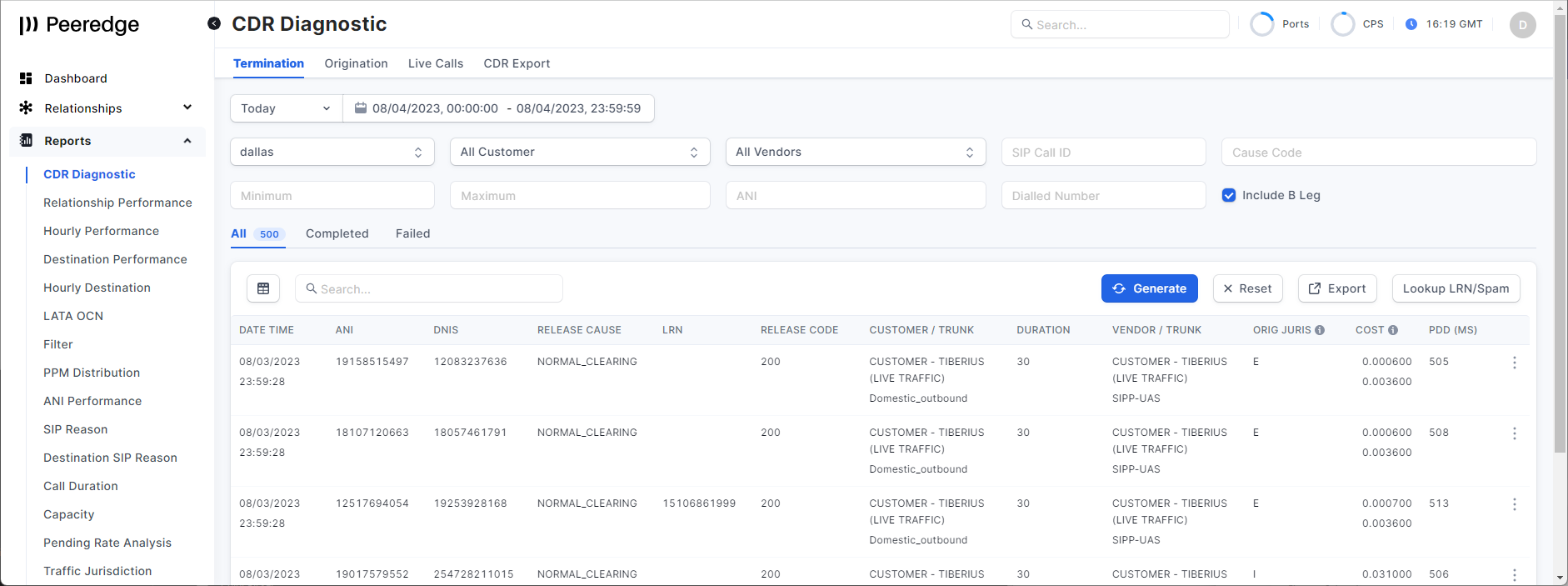Toggle the Include B Leg checkbox

point(1229,195)
